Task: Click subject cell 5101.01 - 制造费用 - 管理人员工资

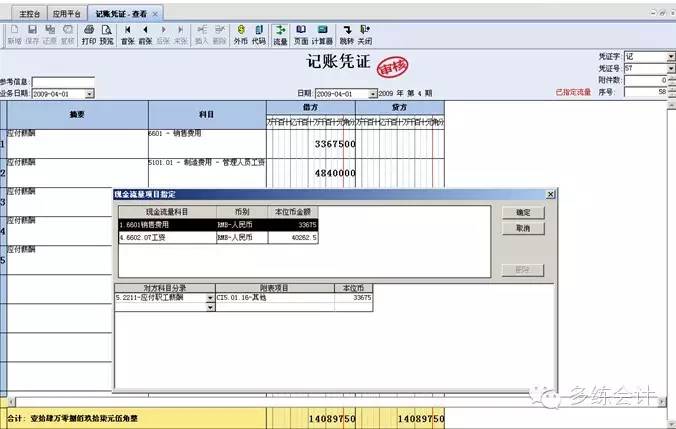Action: click(x=207, y=173)
